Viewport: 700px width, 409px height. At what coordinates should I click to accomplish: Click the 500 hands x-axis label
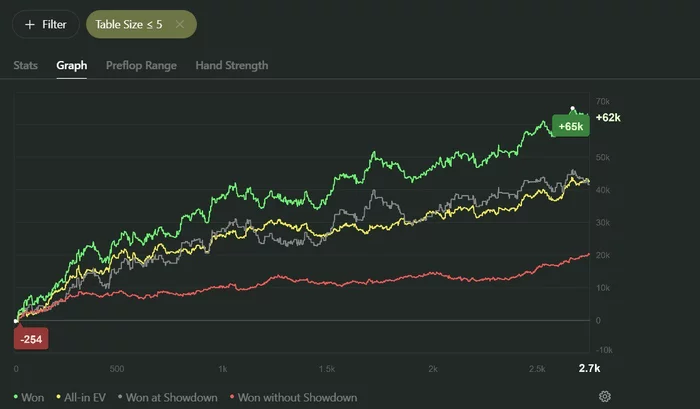pyautogui.click(x=117, y=368)
